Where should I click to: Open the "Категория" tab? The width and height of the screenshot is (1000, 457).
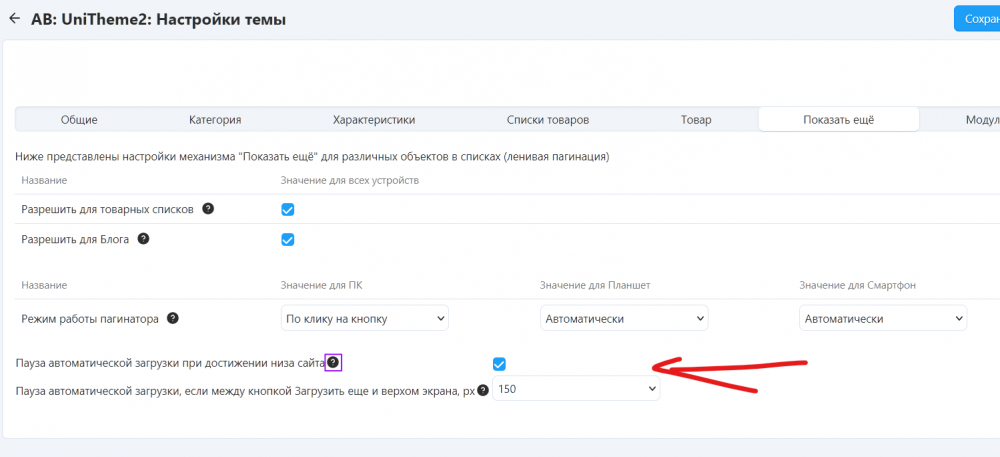click(x=215, y=120)
